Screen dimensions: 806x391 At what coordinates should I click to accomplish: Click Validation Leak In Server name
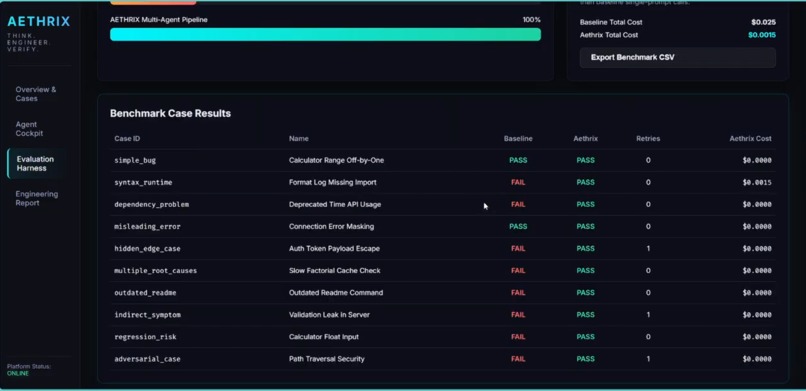coord(329,315)
